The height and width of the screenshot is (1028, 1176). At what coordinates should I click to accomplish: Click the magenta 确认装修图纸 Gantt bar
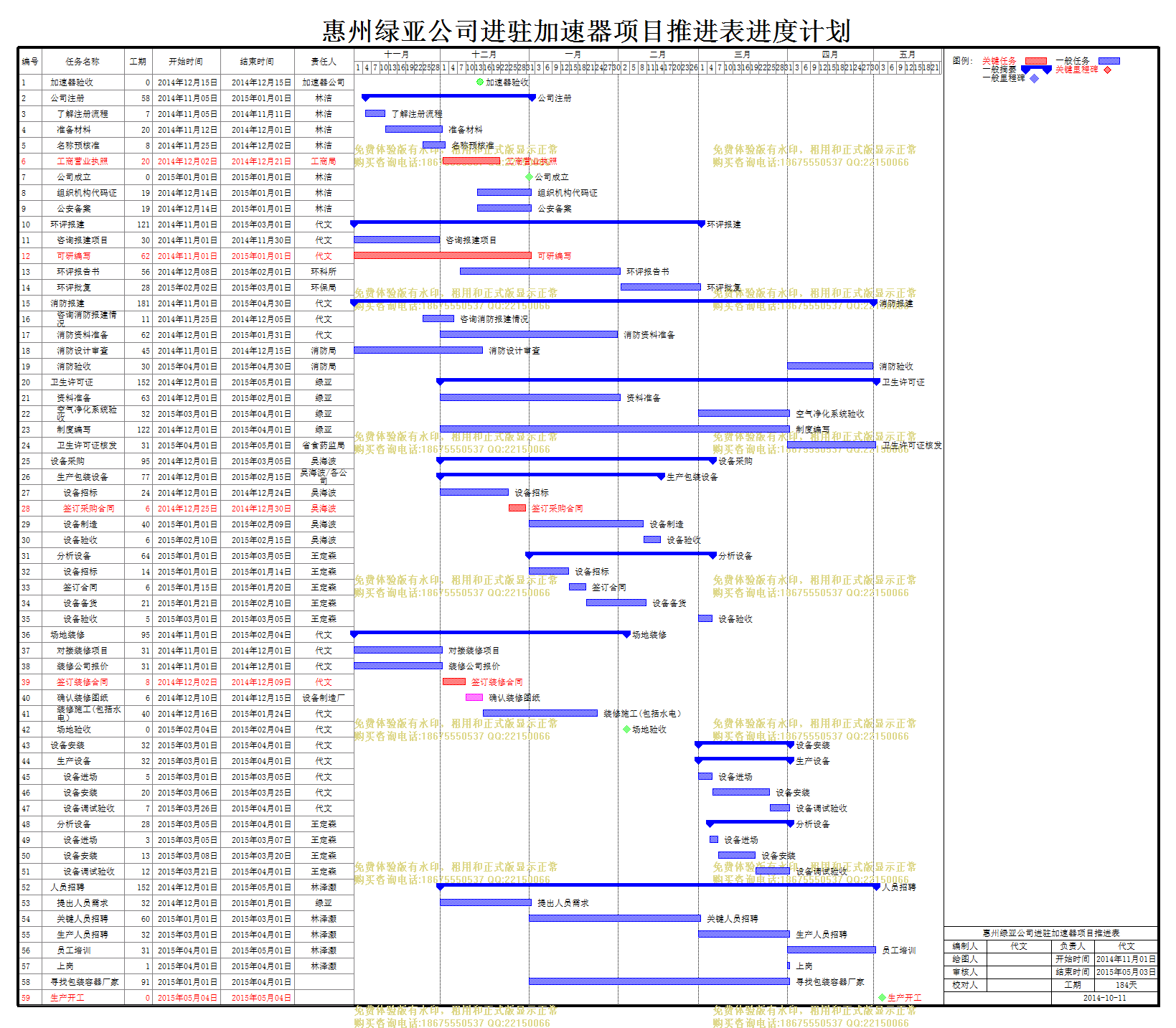click(x=474, y=697)
